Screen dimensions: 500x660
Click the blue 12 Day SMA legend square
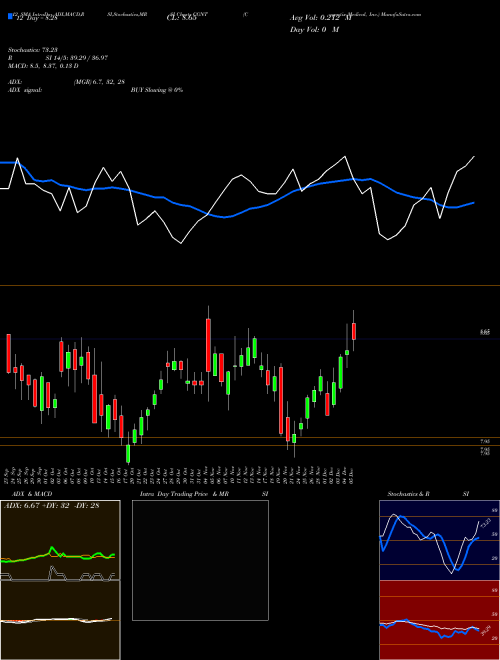(x=11, y=16)
